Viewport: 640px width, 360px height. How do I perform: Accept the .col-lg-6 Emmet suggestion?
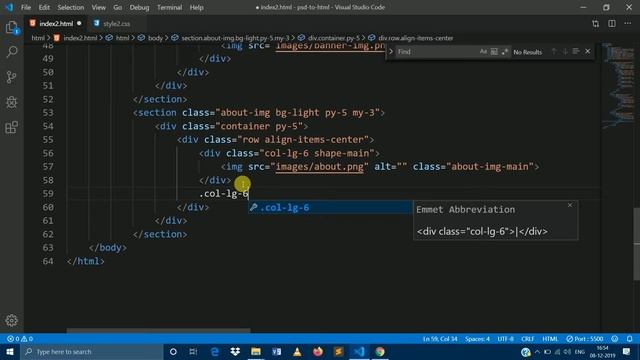(330, 207)
